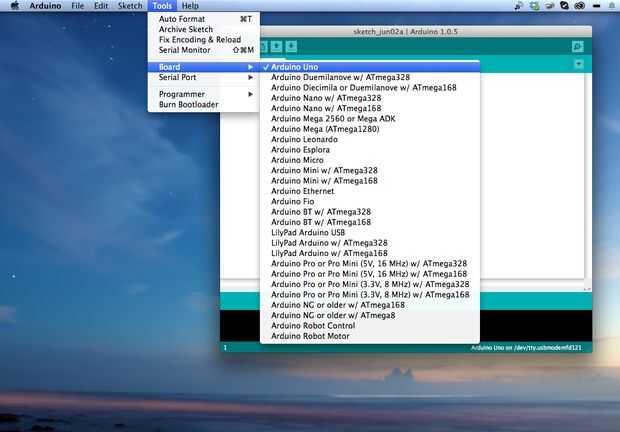Viewport: 620px width, 432px height.
Task: Open the Sketch menu
Action: [x=130, y=6]
